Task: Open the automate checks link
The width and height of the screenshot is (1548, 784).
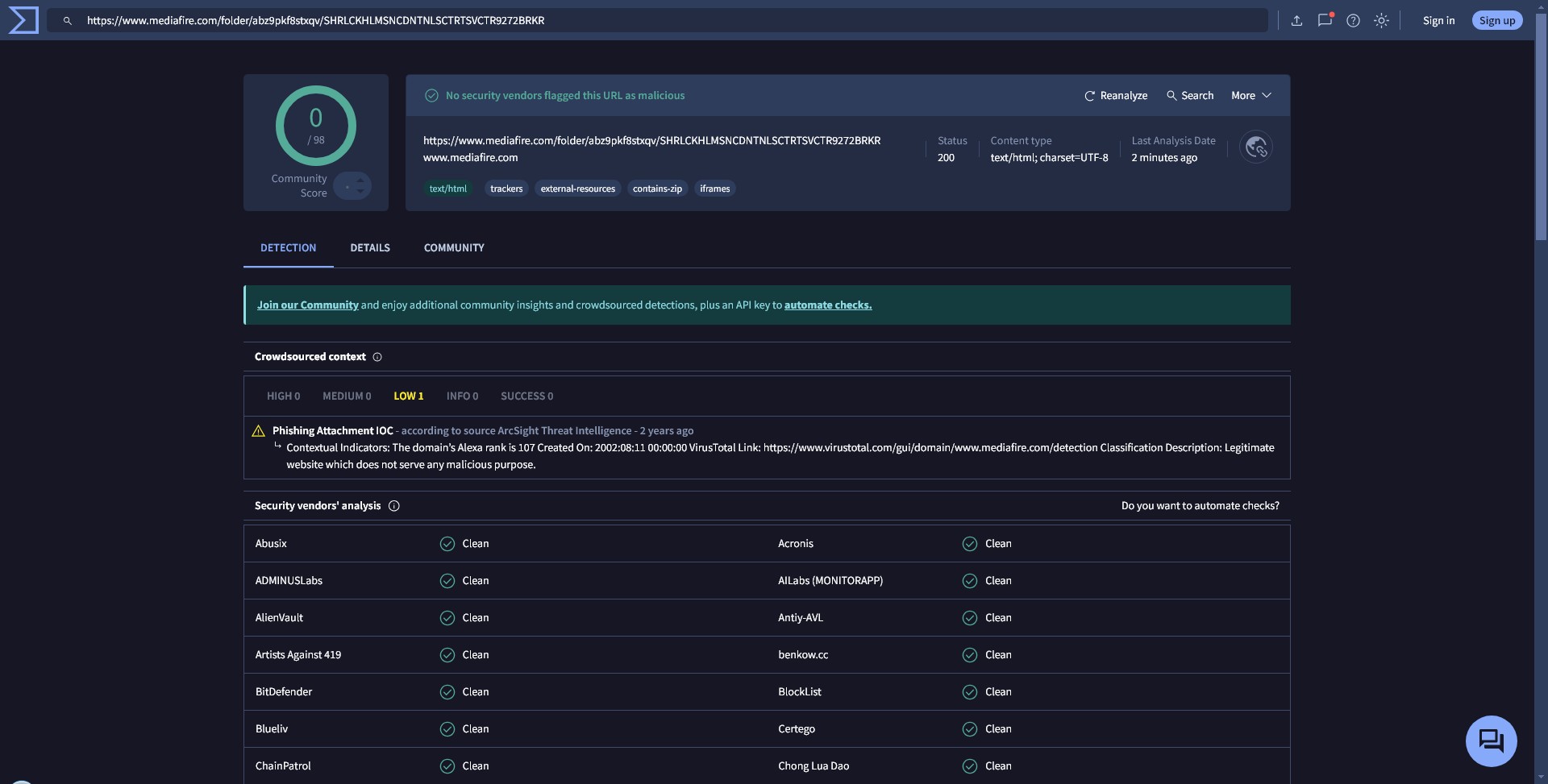Action: 827,305
